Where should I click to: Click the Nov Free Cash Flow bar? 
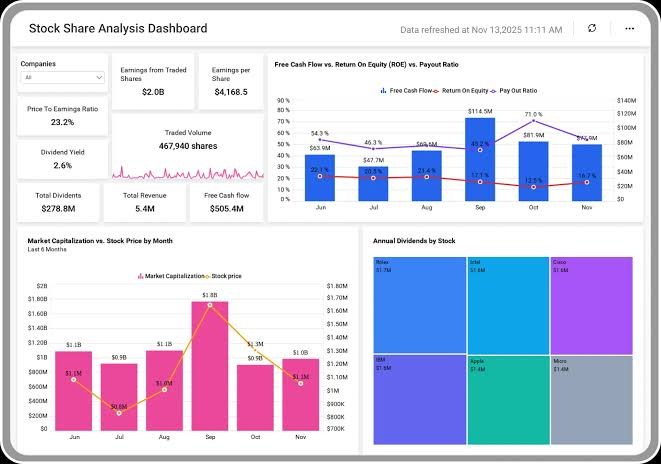[587, 173]
